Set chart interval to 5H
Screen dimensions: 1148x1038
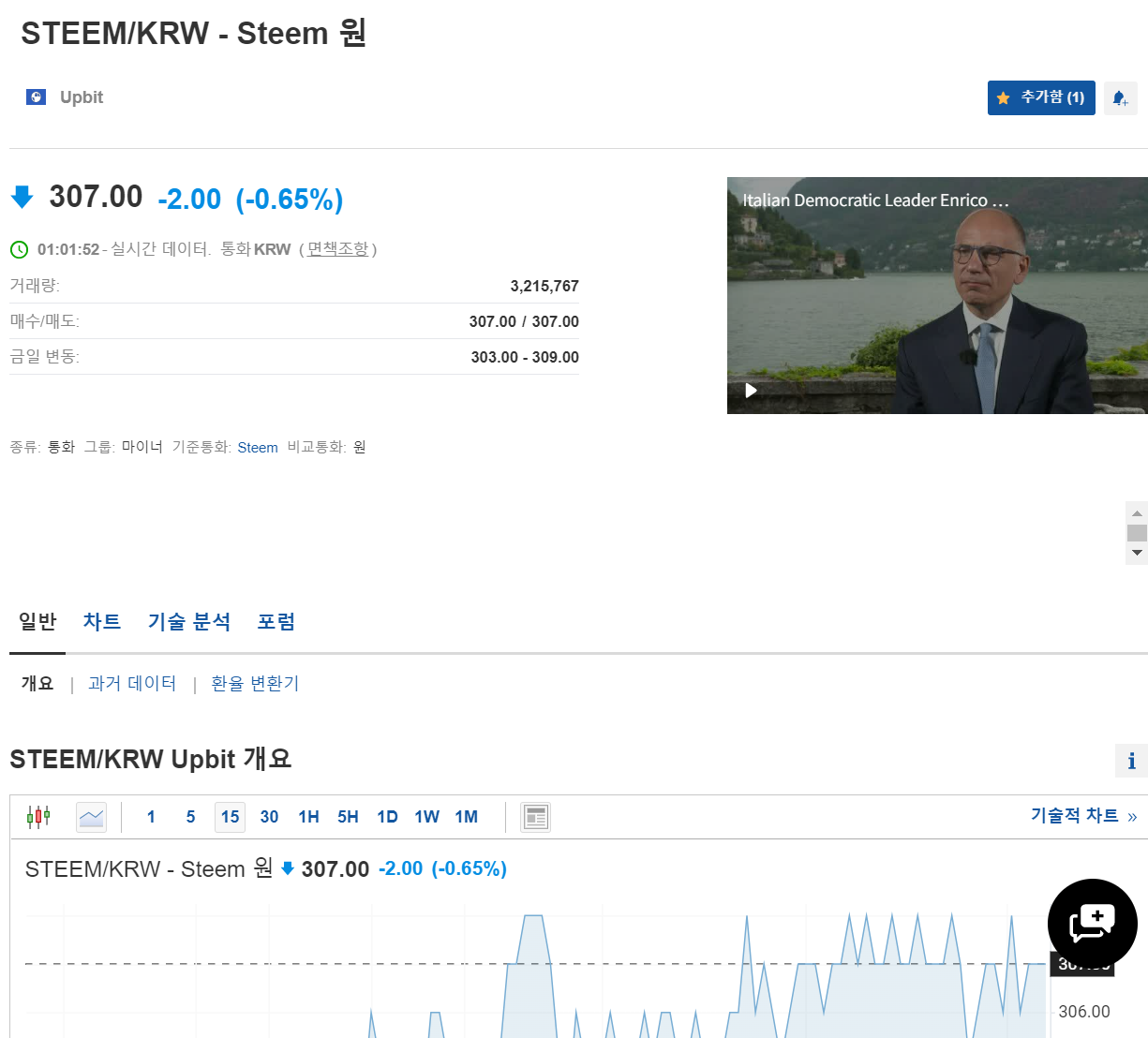point(348,817)
